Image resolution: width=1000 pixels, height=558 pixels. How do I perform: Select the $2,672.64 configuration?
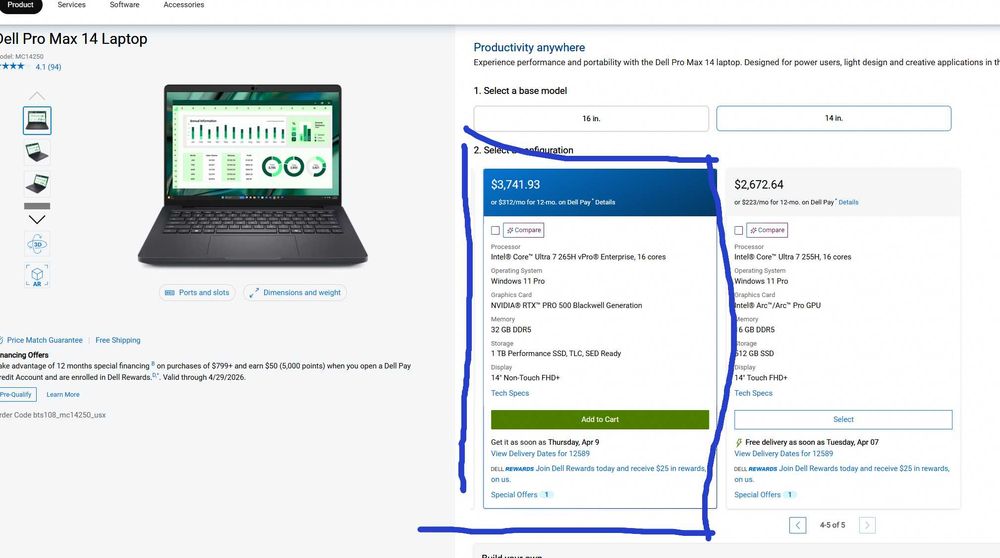843,420
